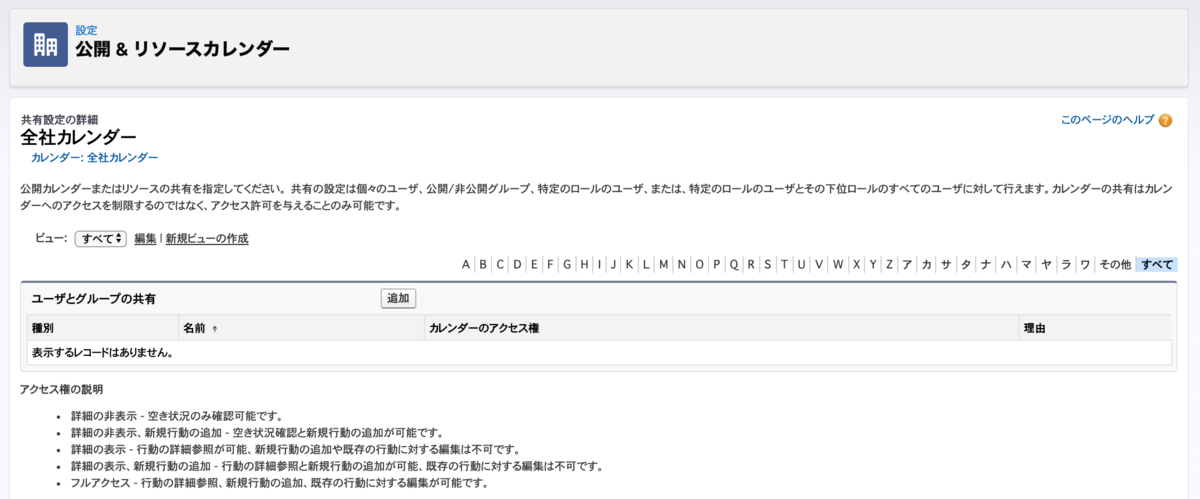Follow the カレンダー: 全社カレンダー link
This screenshot has height=499, width=1200.
pyautogui.click(x=94, y=158)
